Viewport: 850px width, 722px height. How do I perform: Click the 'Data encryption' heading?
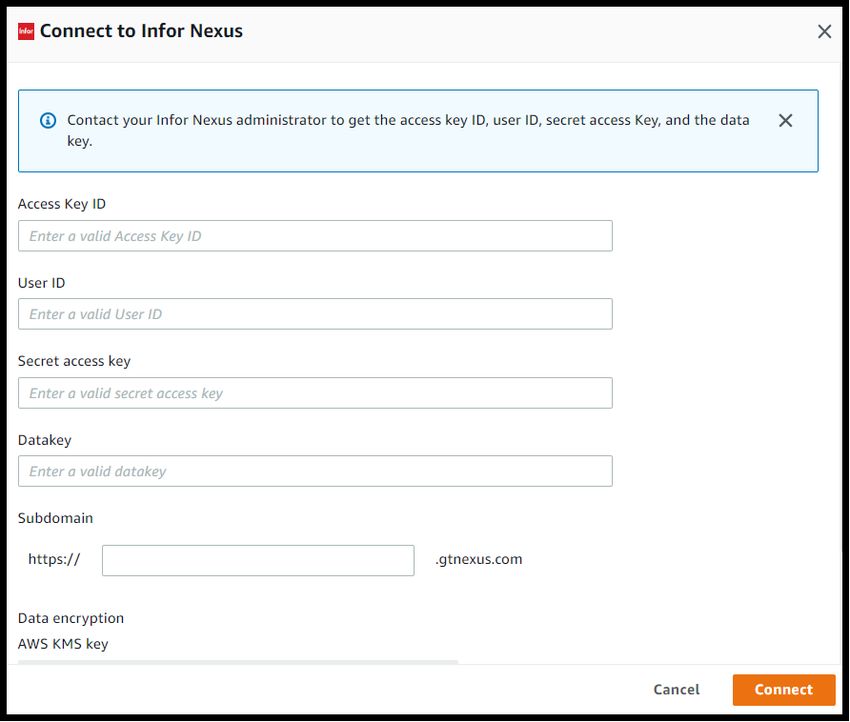71,618
